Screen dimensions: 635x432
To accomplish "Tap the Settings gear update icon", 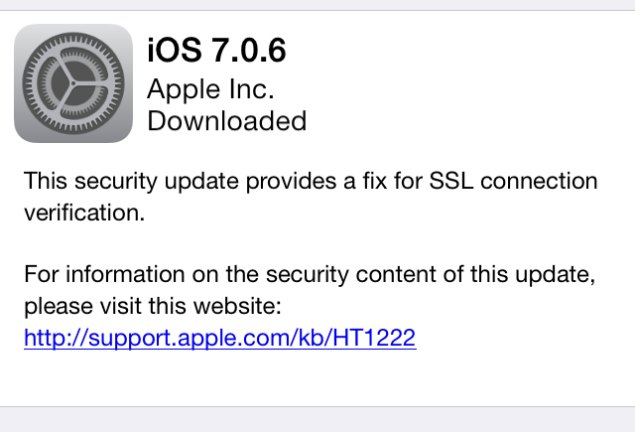I will pos(73,83).
